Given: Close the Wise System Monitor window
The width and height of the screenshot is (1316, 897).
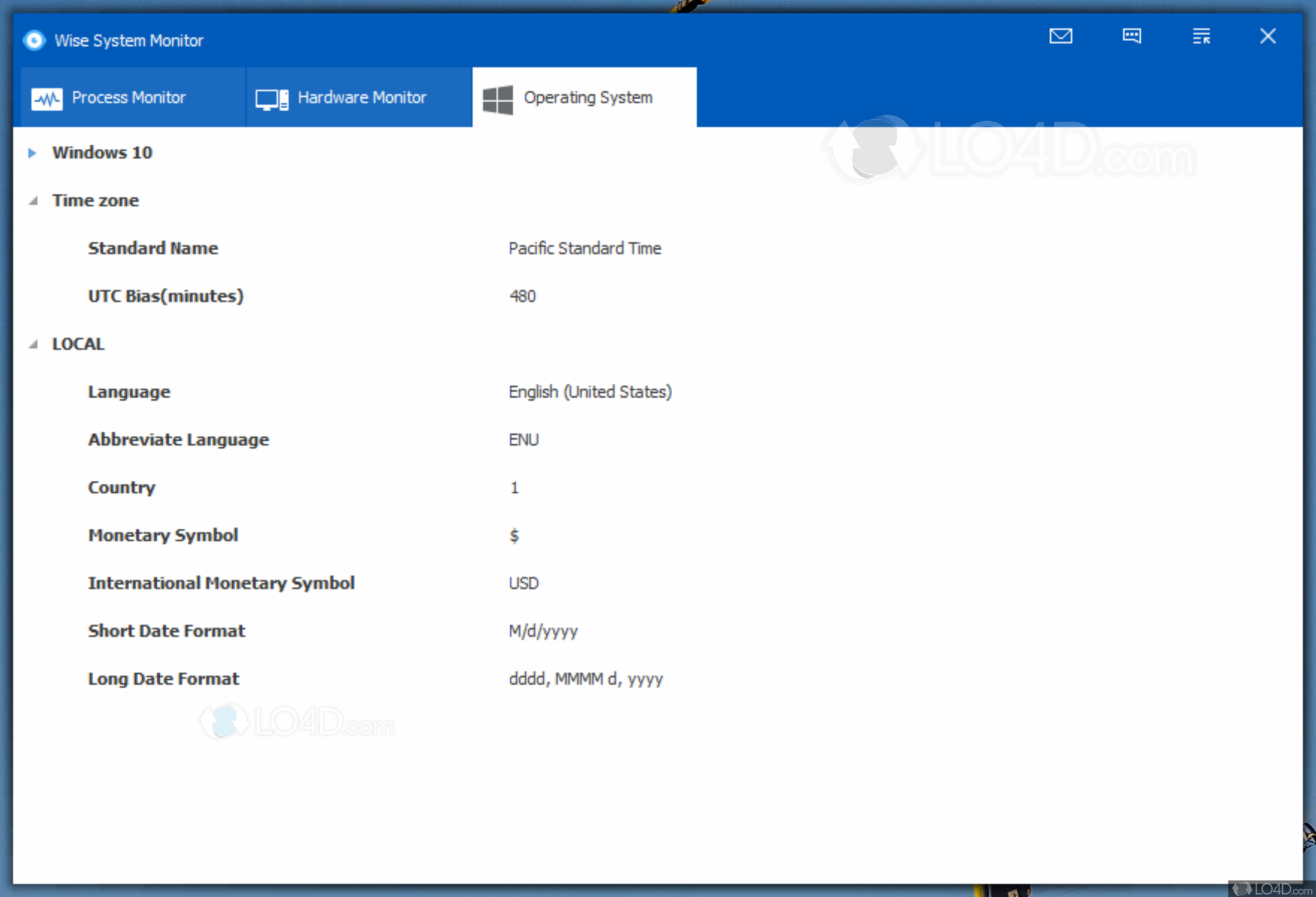Looking at the screenshot, I should (1267, 36).
